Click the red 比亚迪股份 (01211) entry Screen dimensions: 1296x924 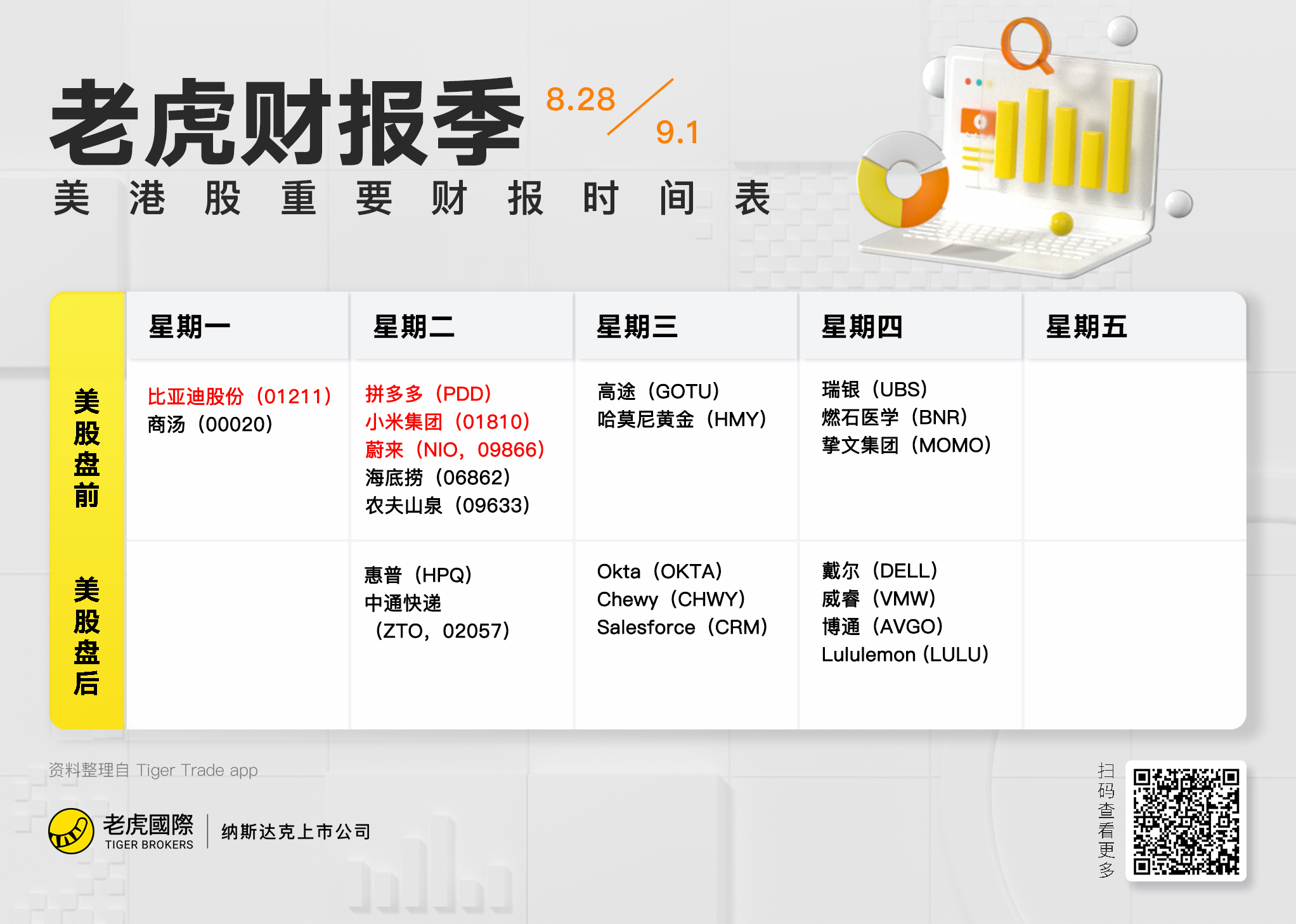tap(240, 397)
